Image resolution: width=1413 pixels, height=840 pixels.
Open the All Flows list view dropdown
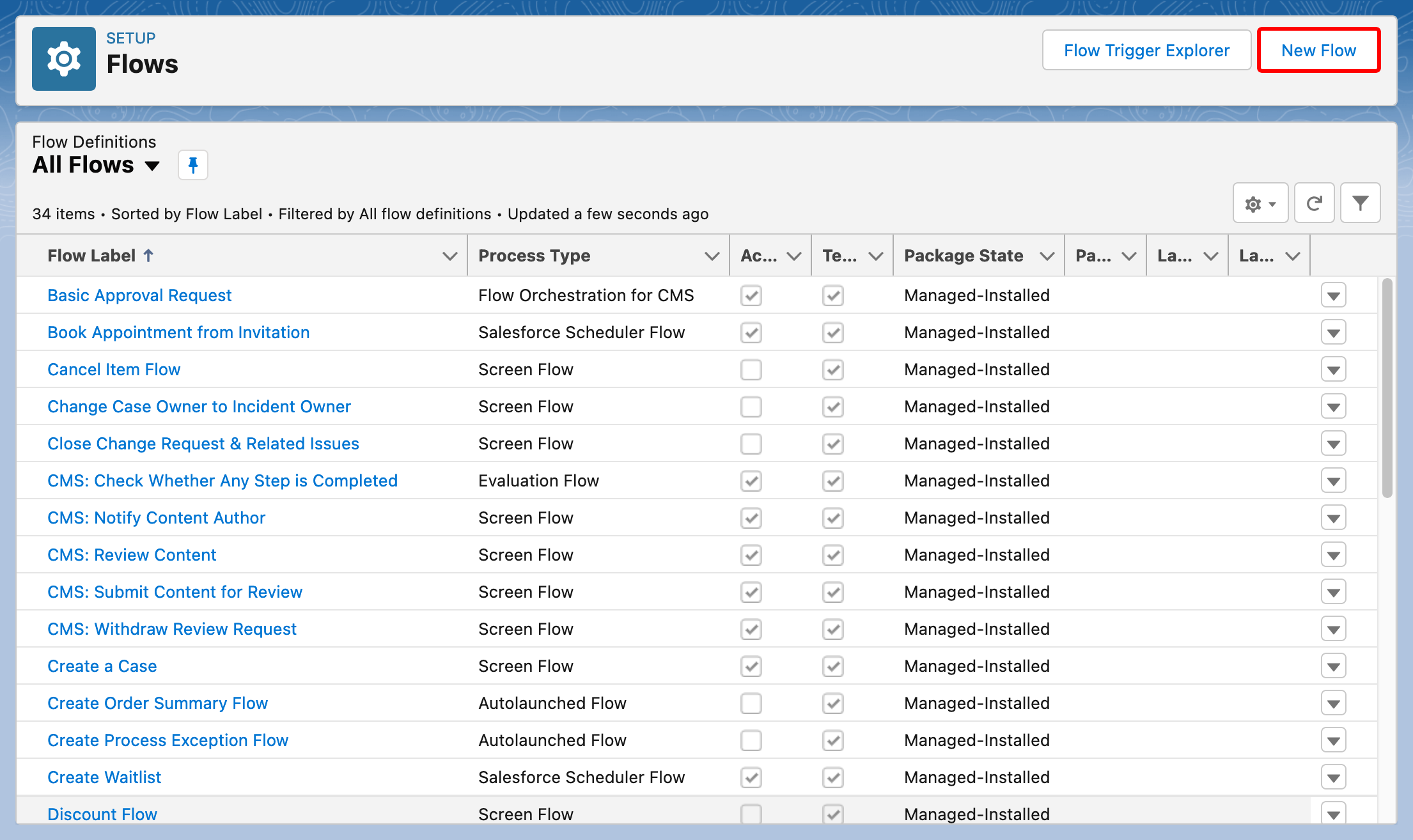[152, 166]
